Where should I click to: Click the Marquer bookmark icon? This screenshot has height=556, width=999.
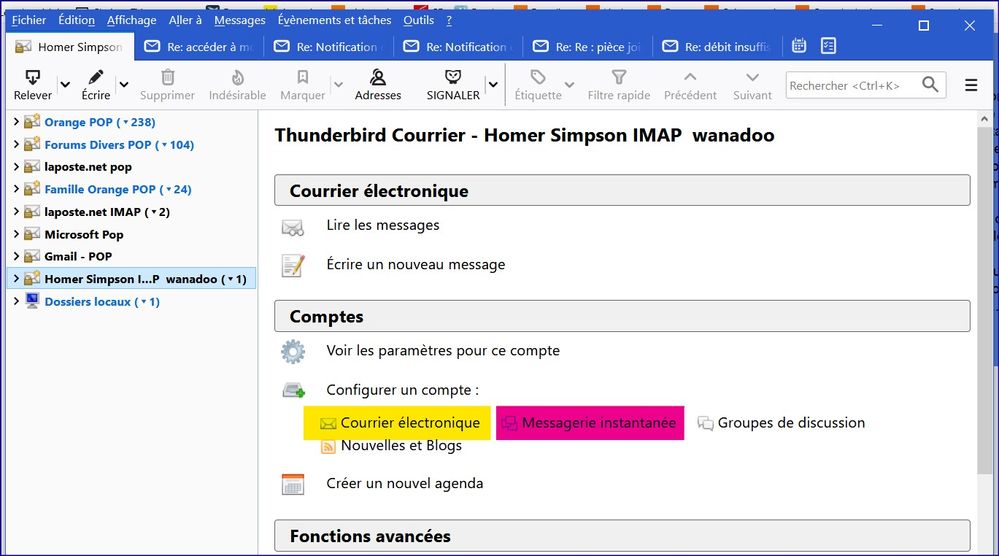click(x=303, y=78)
